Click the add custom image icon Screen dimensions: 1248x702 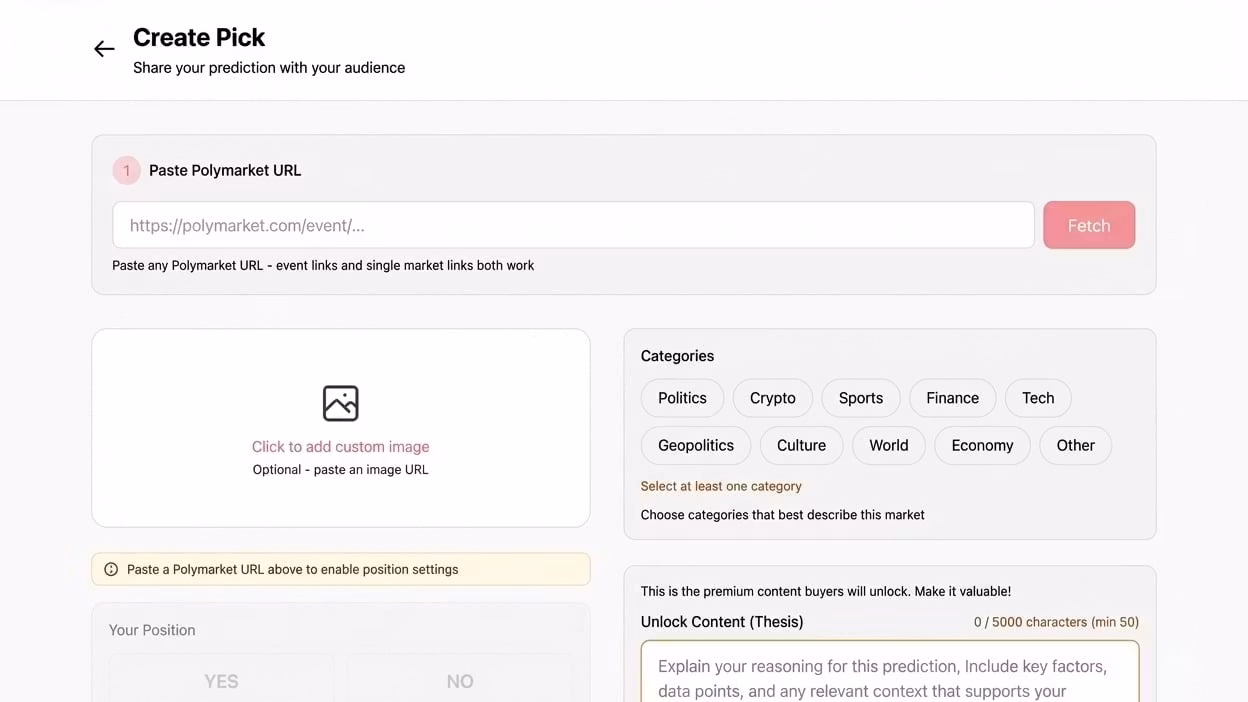[x=340, y=403]
